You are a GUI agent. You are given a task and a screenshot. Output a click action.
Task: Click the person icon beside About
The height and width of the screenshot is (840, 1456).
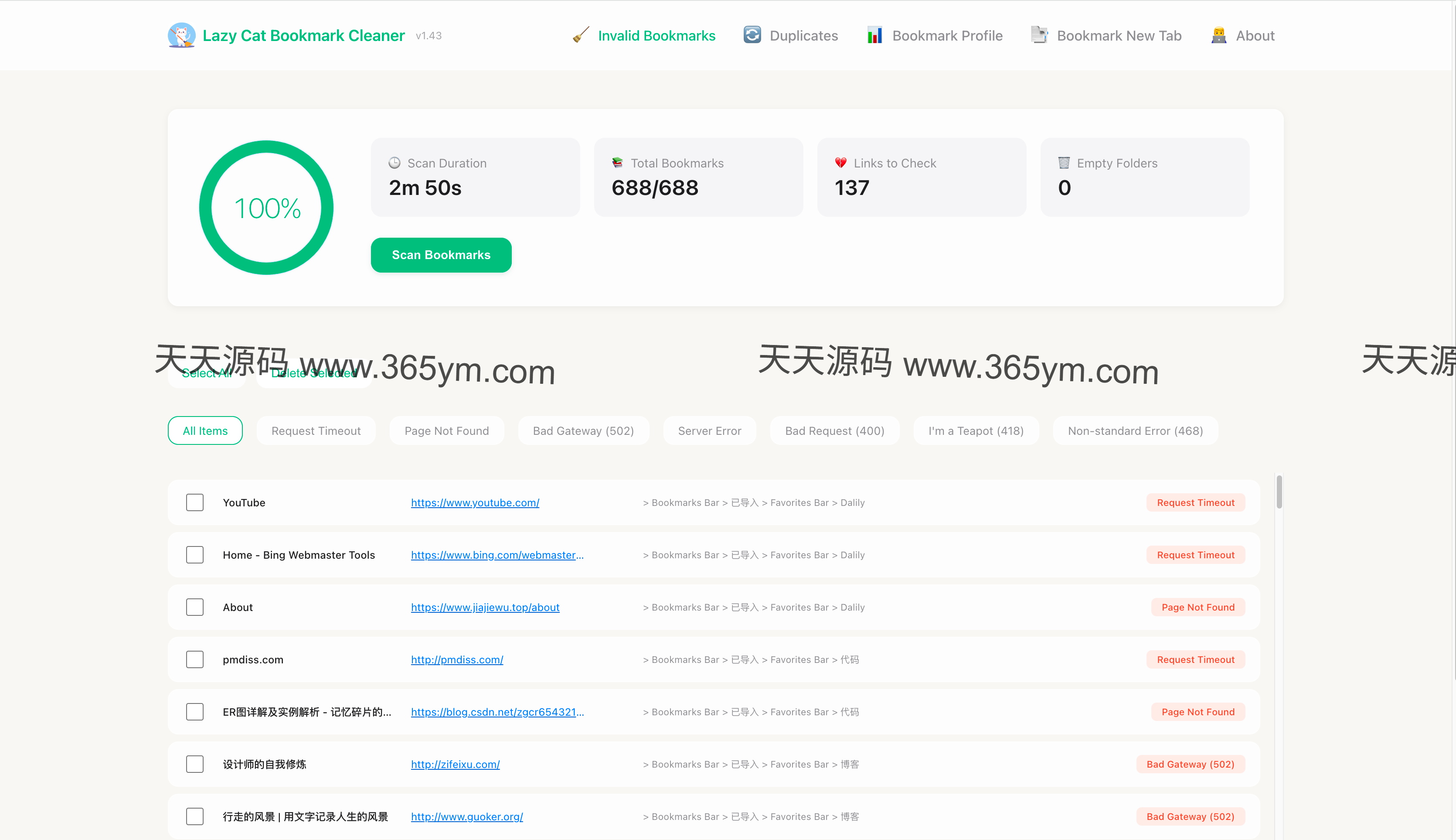click(1218, 35)
